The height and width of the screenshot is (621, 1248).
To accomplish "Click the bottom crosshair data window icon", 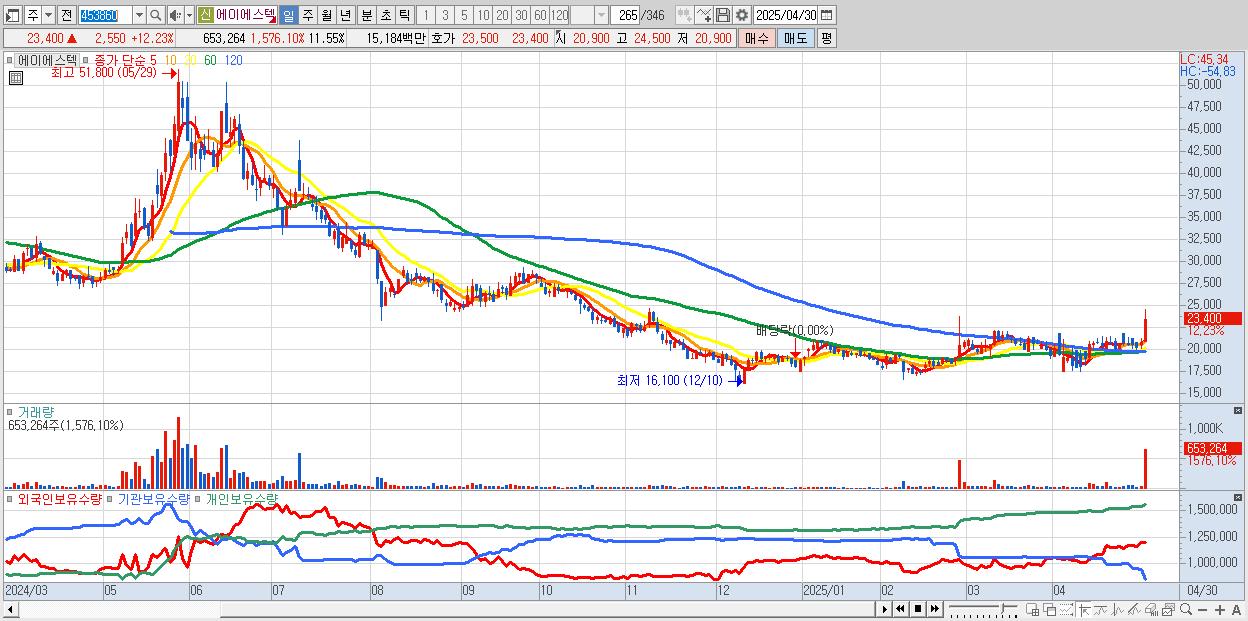I will point(1033,610).
